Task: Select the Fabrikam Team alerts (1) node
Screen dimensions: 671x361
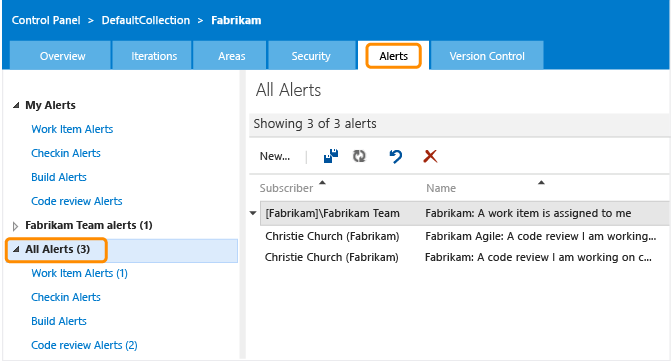Action: click(x=89, y=225)
